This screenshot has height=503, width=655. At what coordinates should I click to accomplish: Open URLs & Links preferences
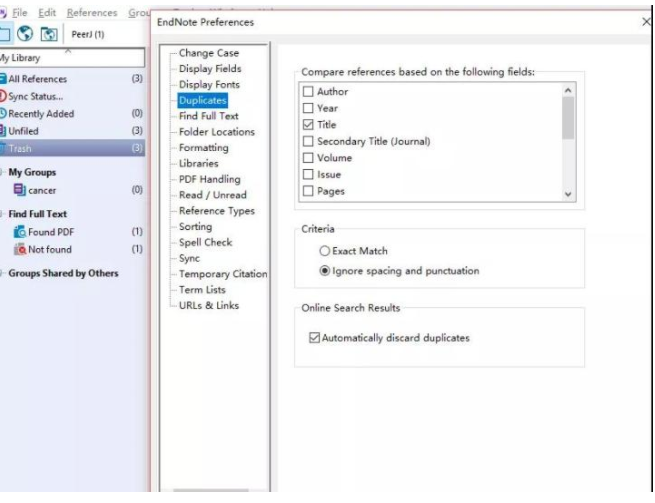click(x=209, y=306)
